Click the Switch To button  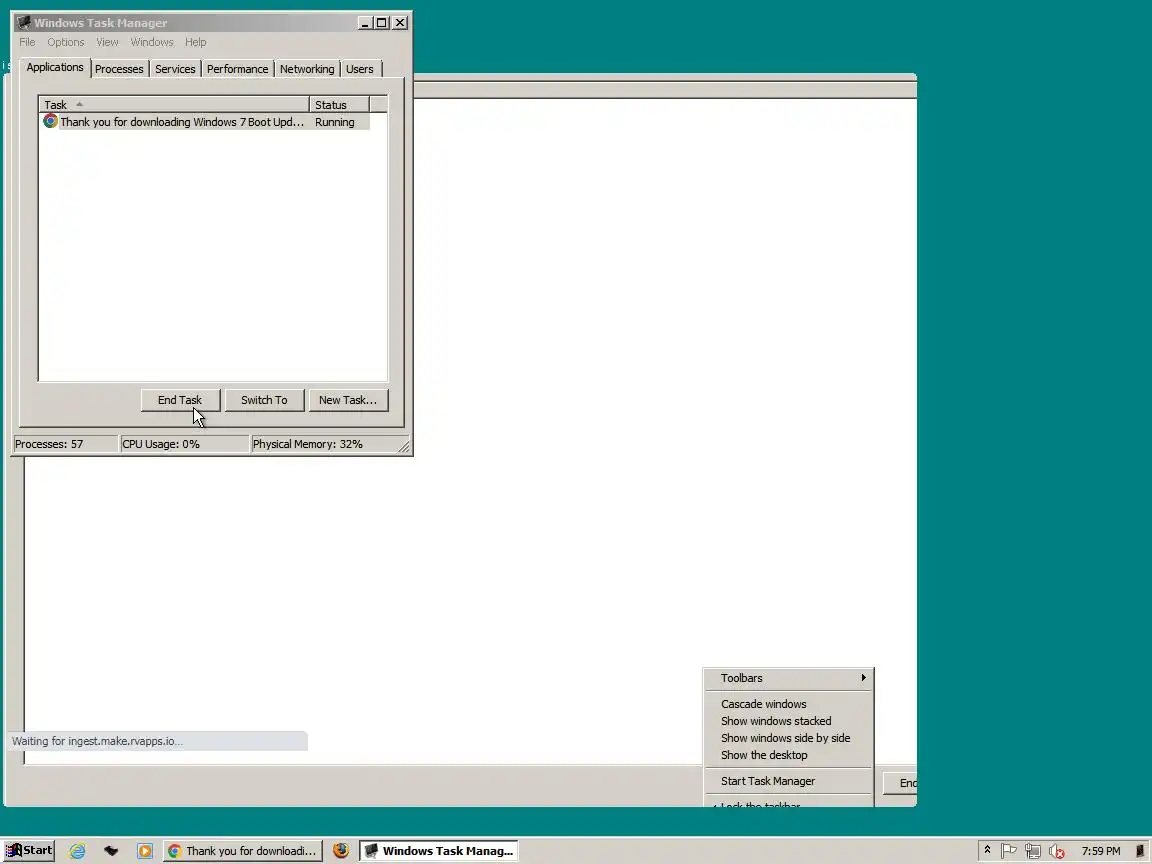[x=264, y=400]
